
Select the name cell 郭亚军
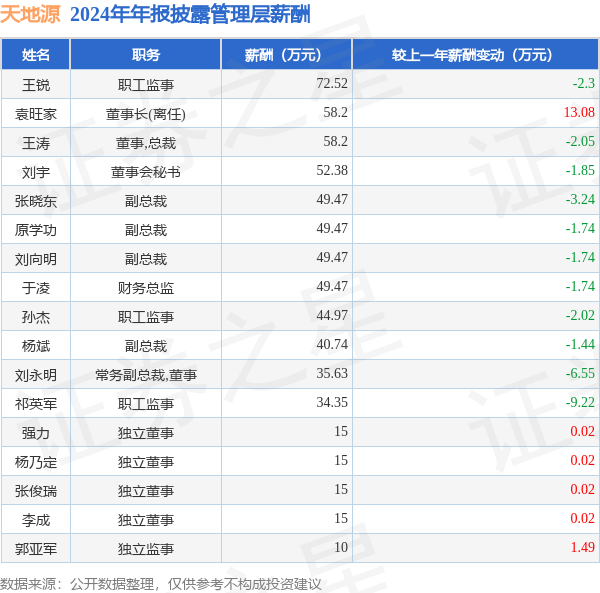[x=36, y=549]
